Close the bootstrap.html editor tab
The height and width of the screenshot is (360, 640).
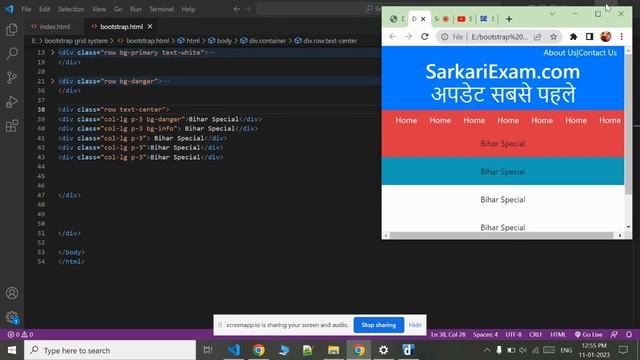tap(150, 27)
